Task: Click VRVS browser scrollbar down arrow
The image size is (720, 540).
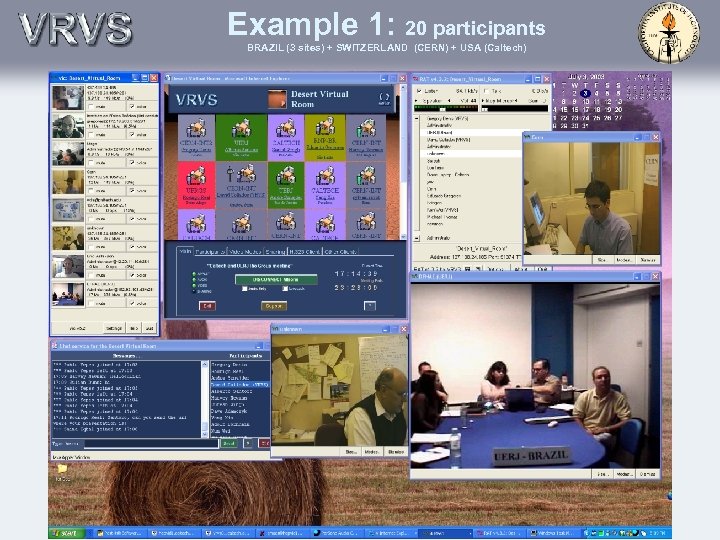Action: point(403,236)
